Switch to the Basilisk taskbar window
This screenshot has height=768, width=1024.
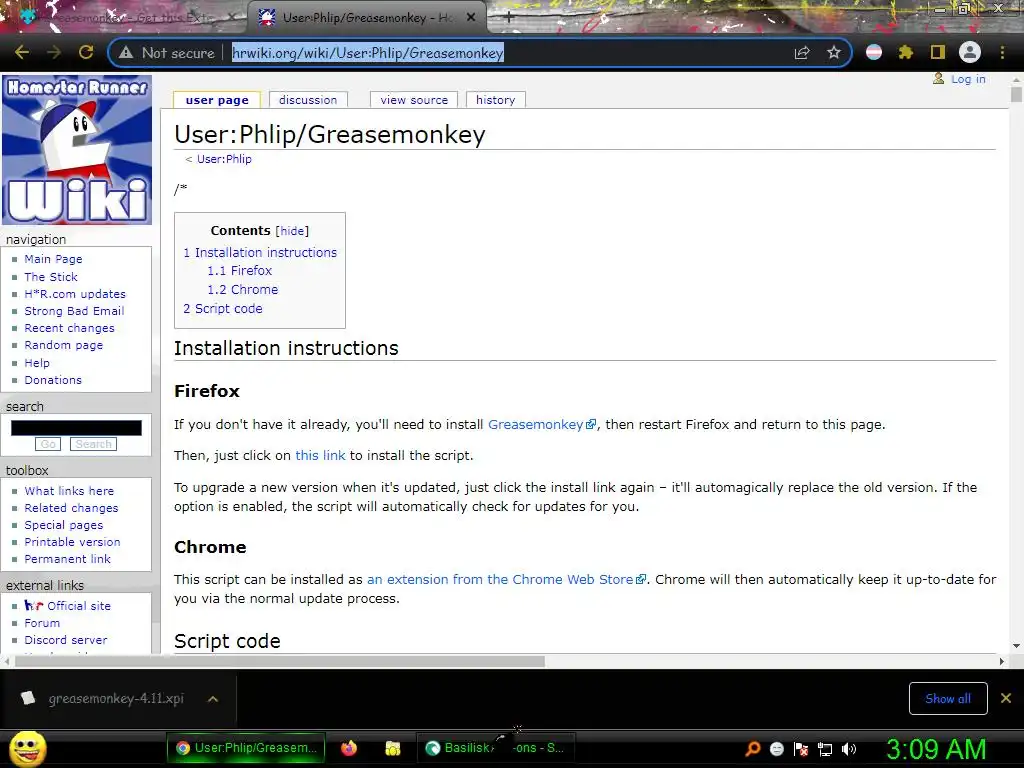coord(495,748)
